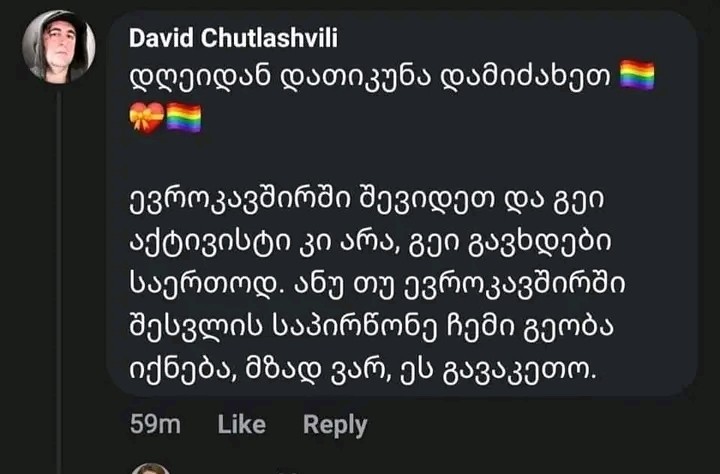Like David Chutlashvili's comment
This screenshot has height=474, width=720.
point(240,424)
